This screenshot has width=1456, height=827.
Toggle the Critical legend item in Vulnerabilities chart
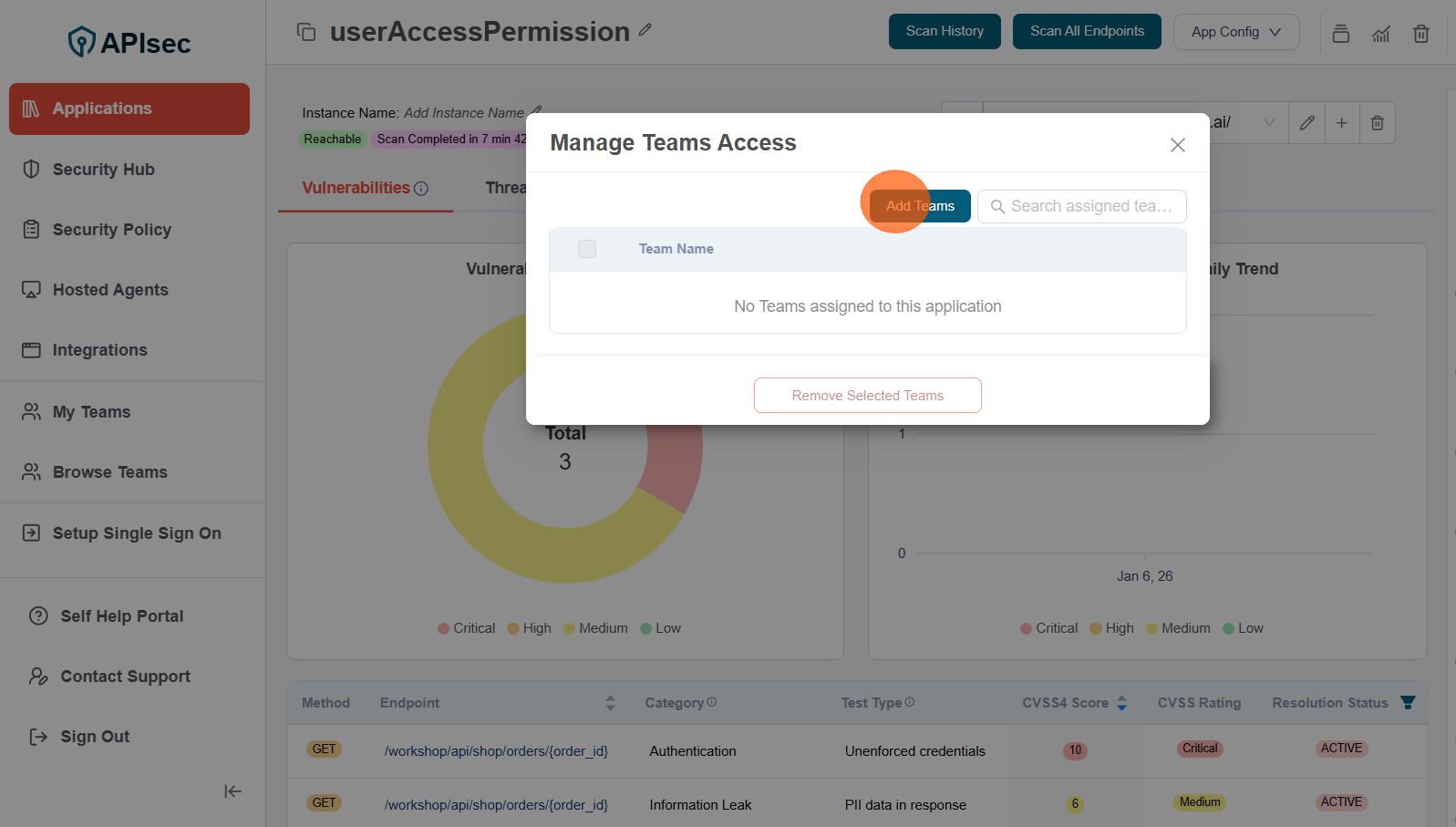coord(466,628)
